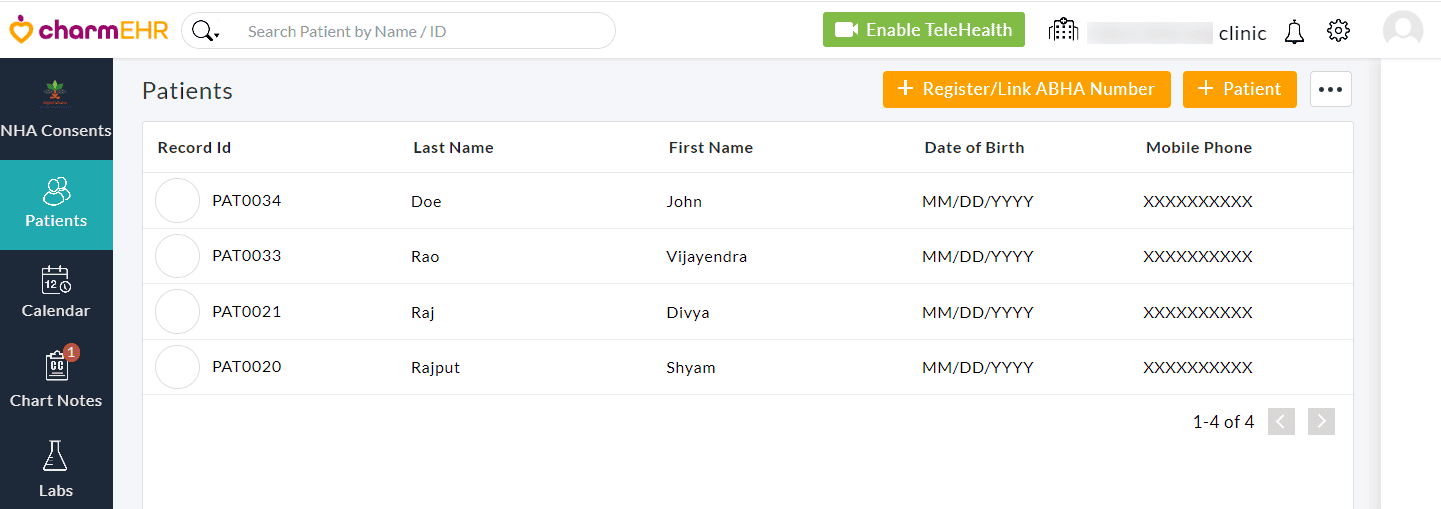This screenshot has height=509, width=1441.
Task: Click the Patients page heading
Action: coord(187,91)
